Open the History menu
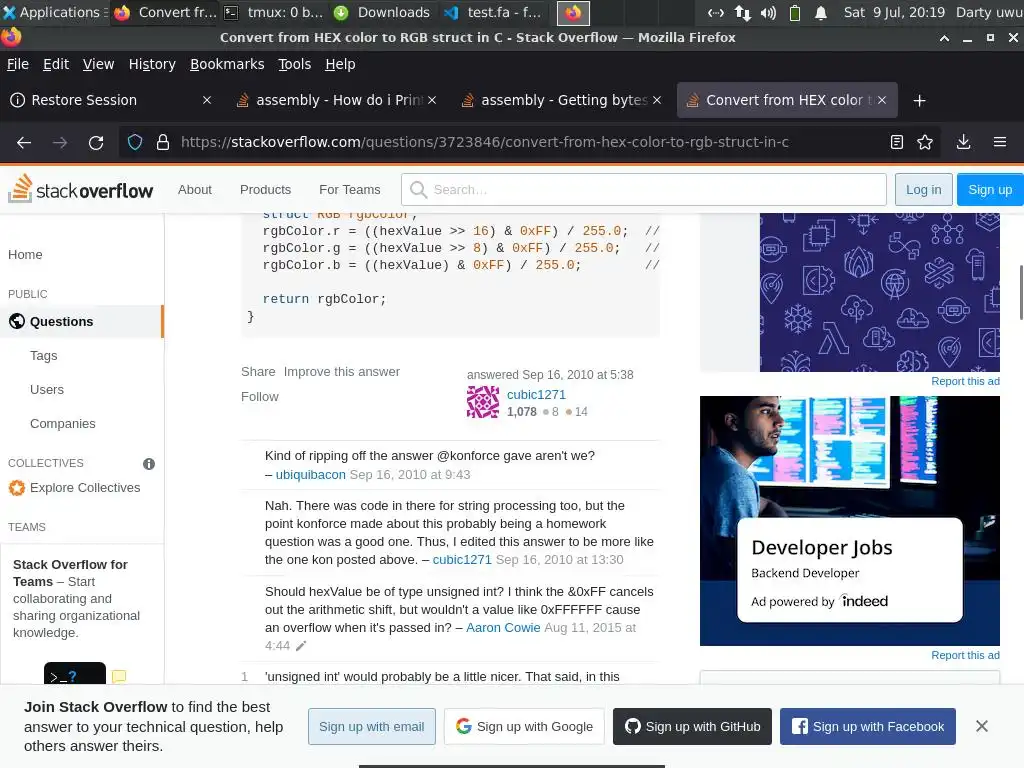This screenshot has width=1024, height=768. coord(152,64)
